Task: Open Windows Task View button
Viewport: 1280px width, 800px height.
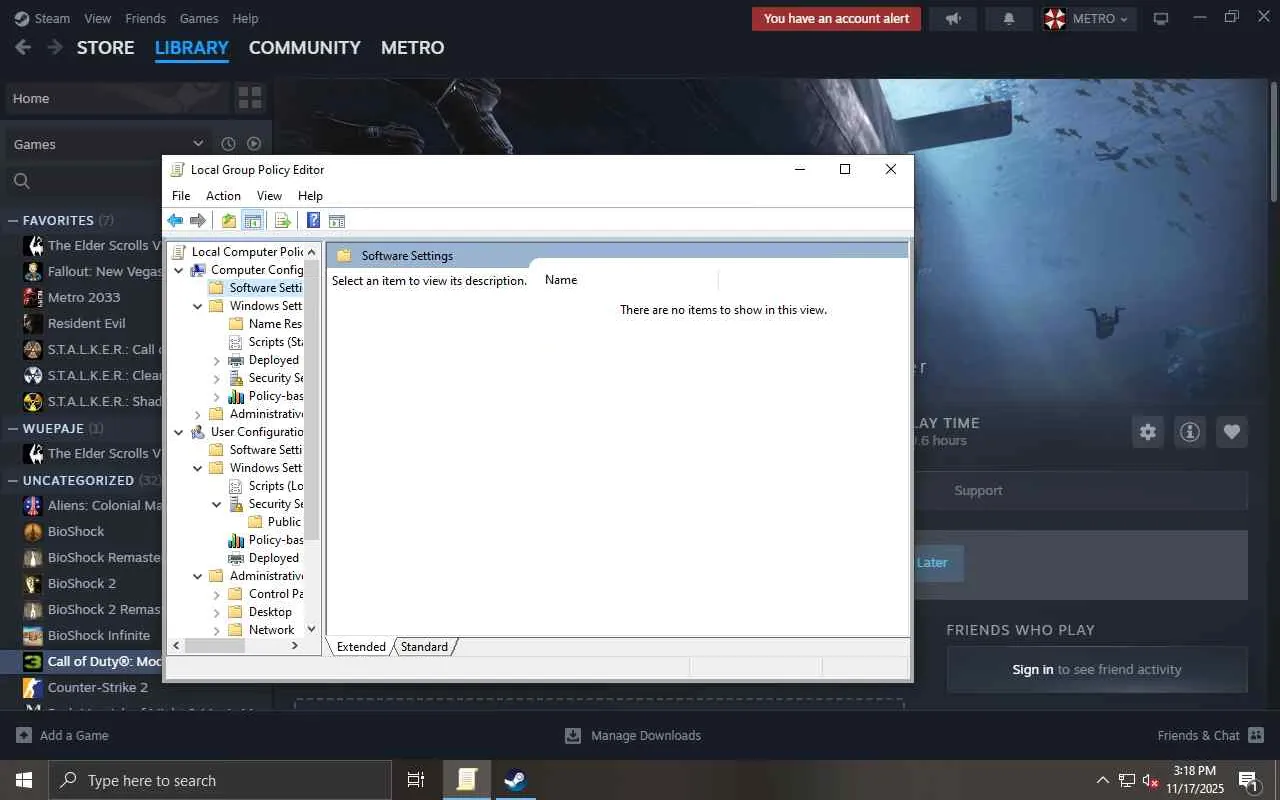Action: (416, 780)
